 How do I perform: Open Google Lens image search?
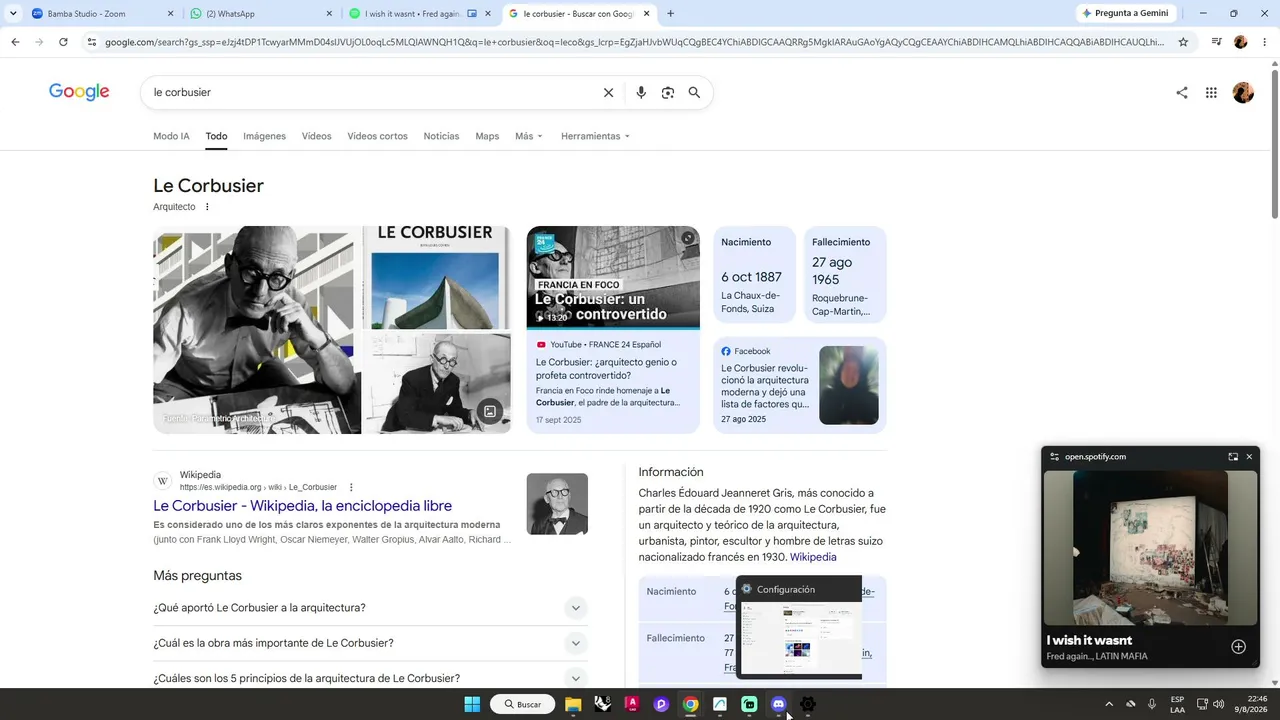coord(668,93)
